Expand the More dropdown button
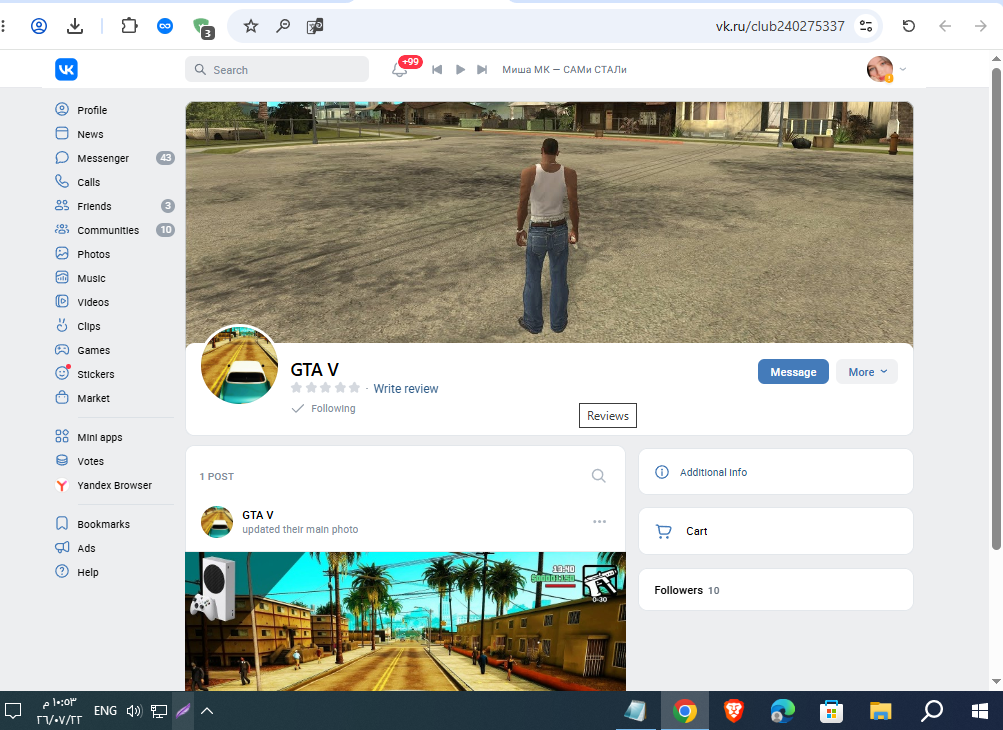The height and width of the screenshot is (730, 1003). (x=867, y=372)
